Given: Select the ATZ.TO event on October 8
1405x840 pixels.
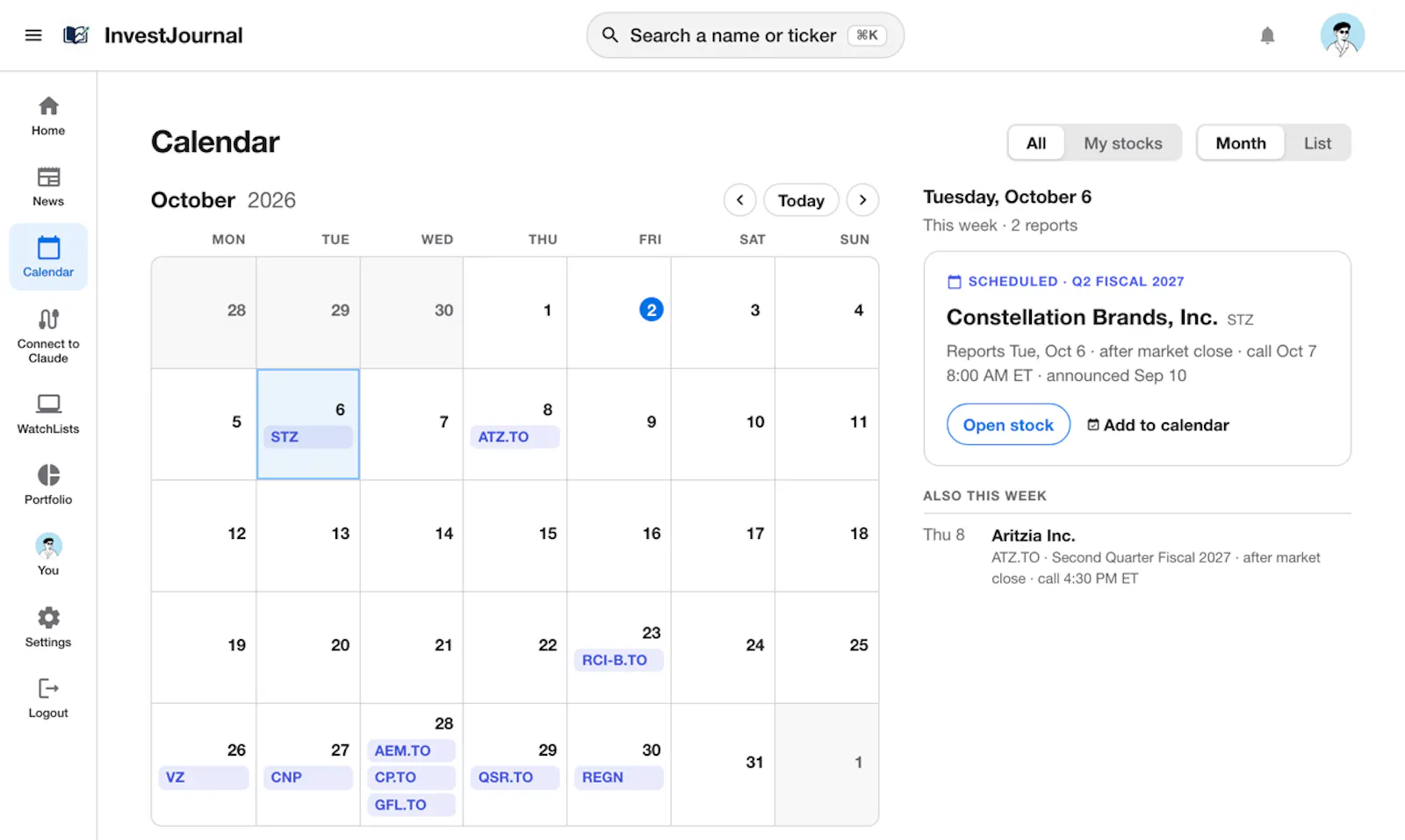Looking at the screenshot, I should click(515, 437).
